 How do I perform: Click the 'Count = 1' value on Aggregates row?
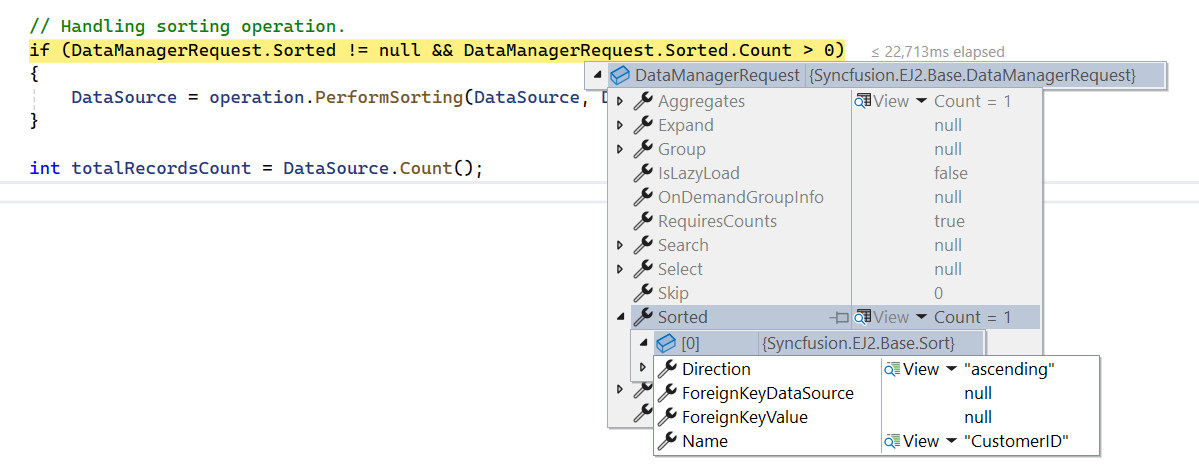point(973,101)
